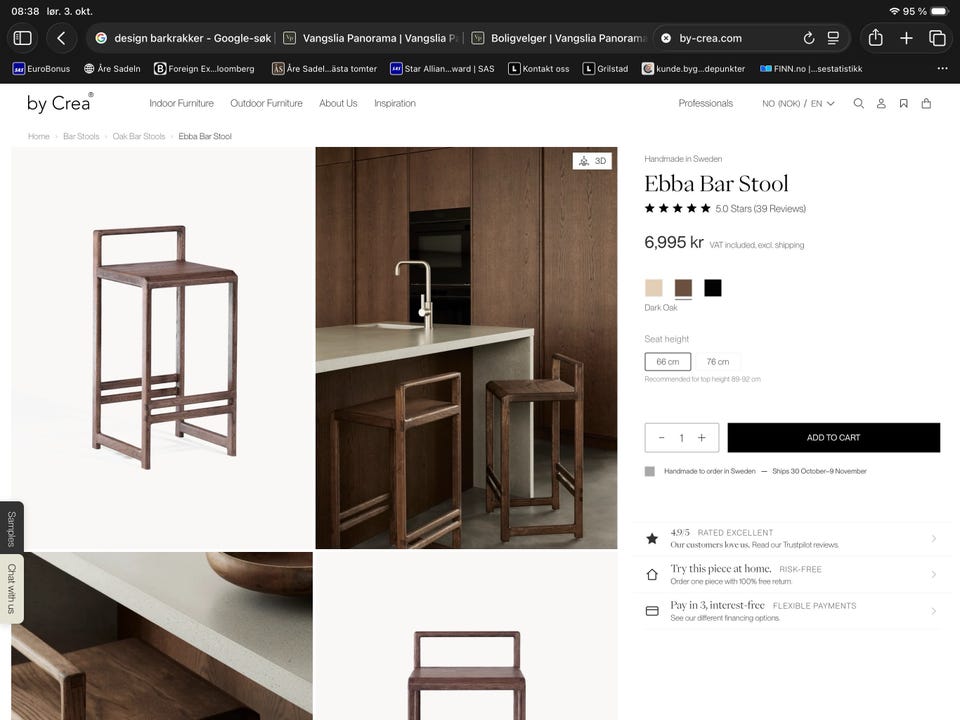
Task: Open the Chat with us side tab
Action: 12,589
